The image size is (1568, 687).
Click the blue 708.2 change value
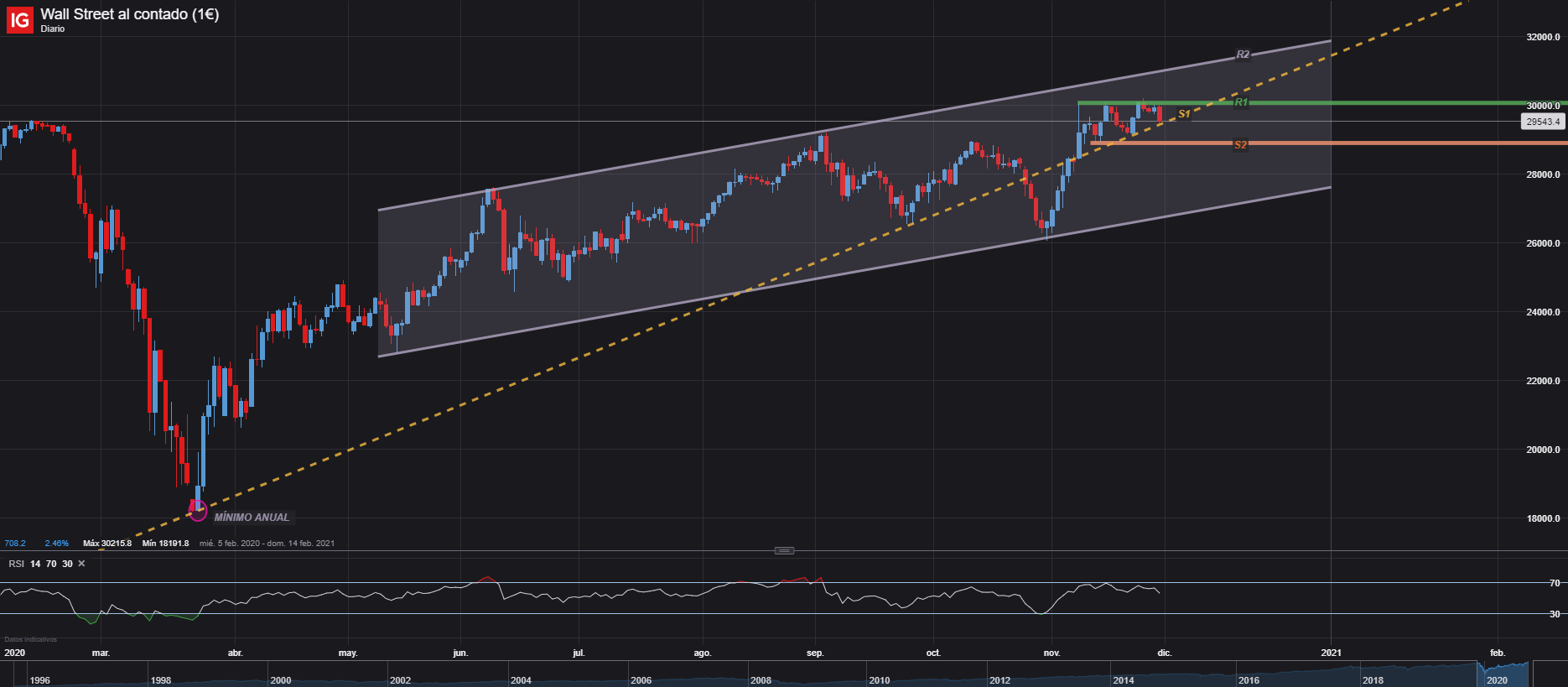pyautogui.click(x=15, y=544)
